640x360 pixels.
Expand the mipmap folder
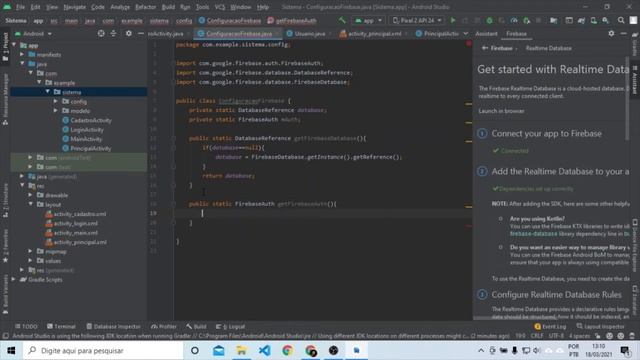[31, 251]
